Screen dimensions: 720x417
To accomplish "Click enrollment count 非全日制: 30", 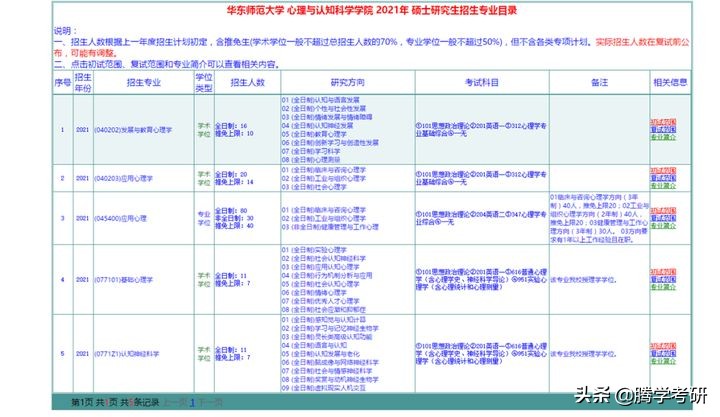I will pos(234,218).
